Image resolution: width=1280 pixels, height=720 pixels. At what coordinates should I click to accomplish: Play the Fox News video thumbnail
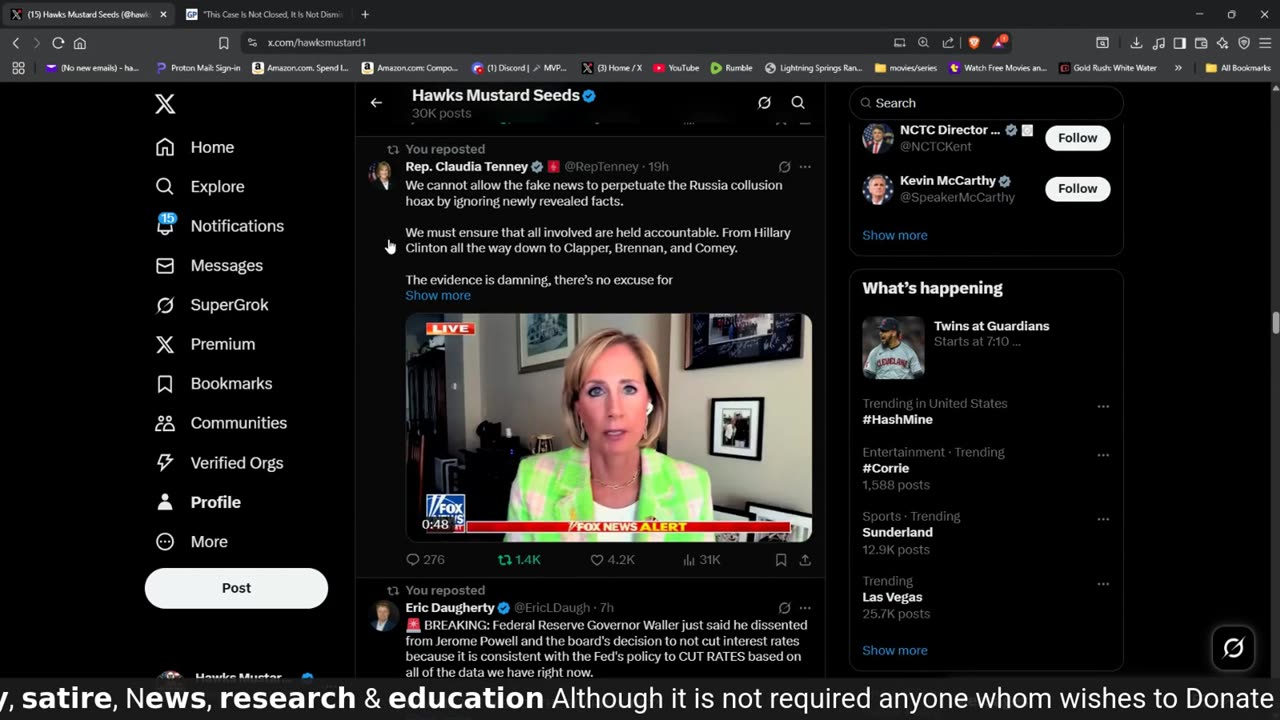click(608, 427)
